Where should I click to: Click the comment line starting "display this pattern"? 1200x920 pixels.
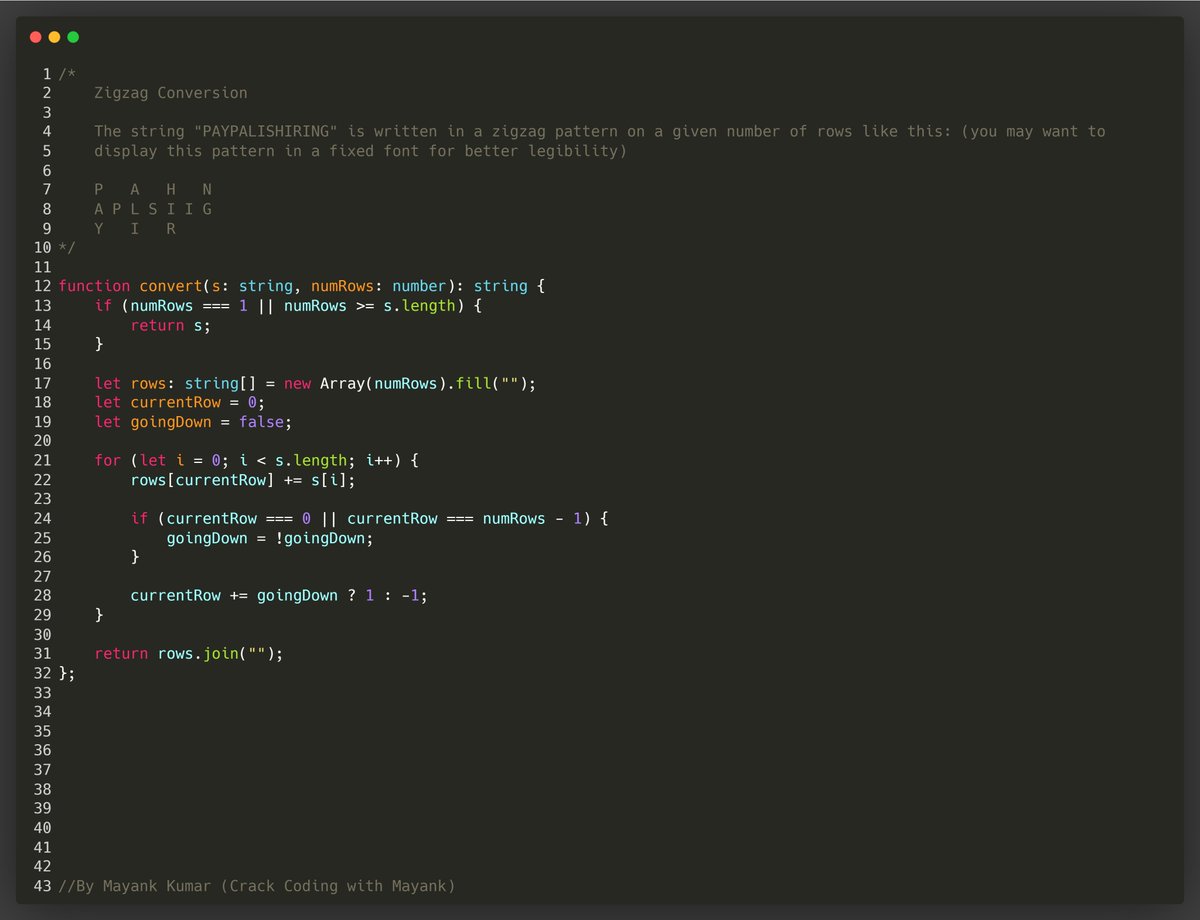coord(360,151)
